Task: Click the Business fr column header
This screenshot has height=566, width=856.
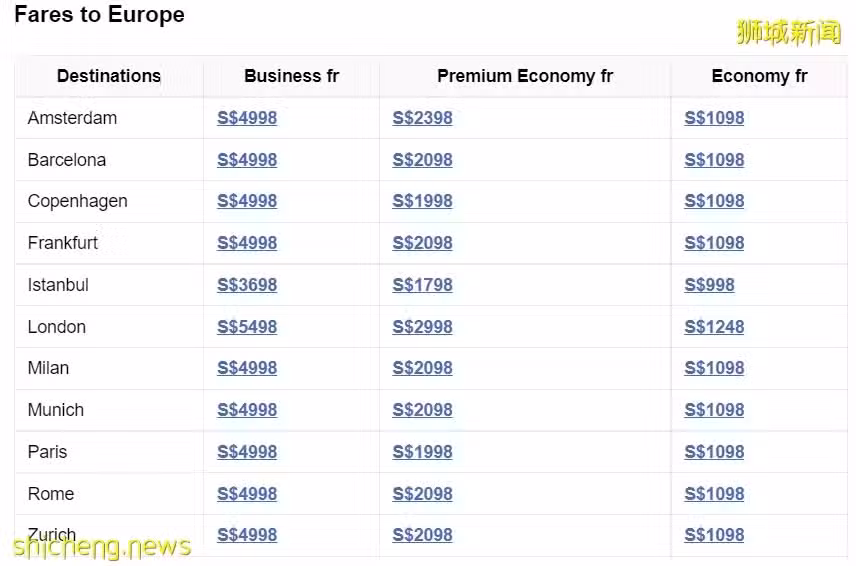Action: click(x=292, y=76)
